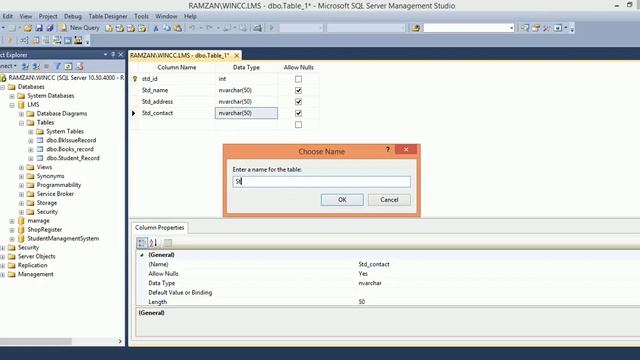This screenshot has width=640, height=360.
Task: Close the dbo.Table_1 document tab
Action: [236, 55]
